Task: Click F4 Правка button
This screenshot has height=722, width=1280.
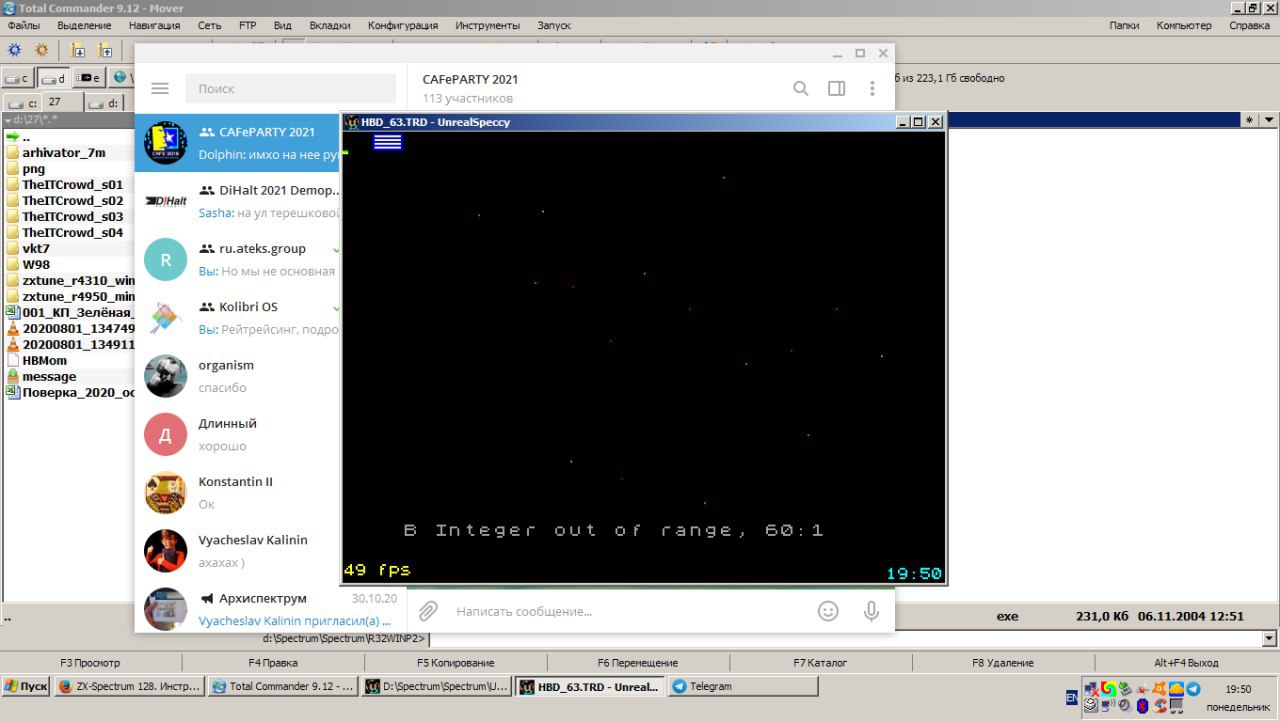Action: (x=273, y=662)
